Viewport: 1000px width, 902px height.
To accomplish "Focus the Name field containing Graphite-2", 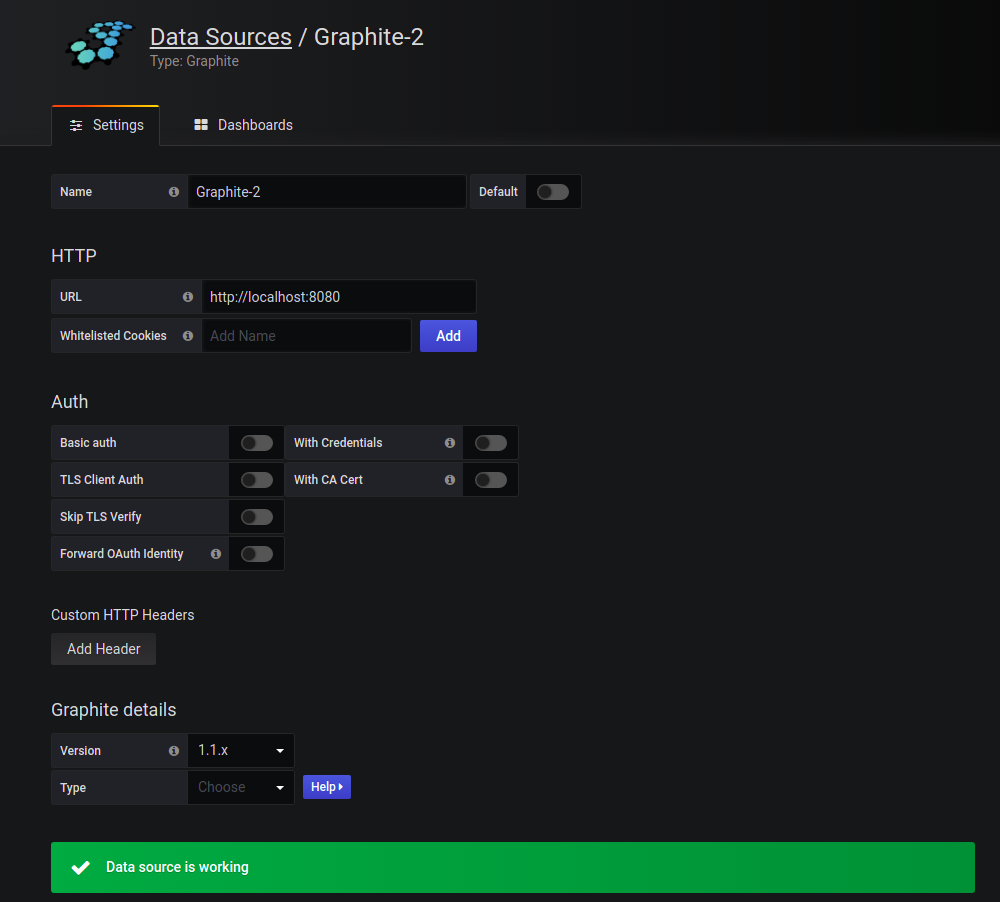I will [x=327, y=191].
